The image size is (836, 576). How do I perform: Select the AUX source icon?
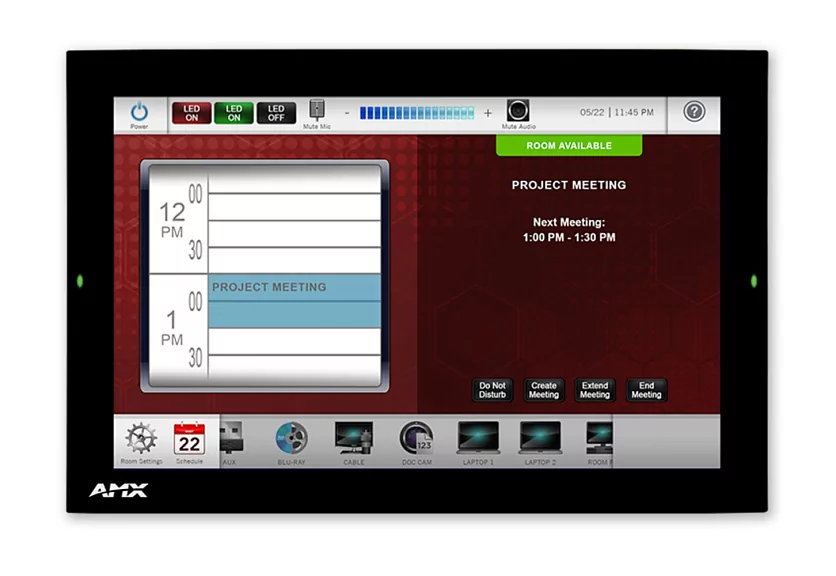click(229, 438)
